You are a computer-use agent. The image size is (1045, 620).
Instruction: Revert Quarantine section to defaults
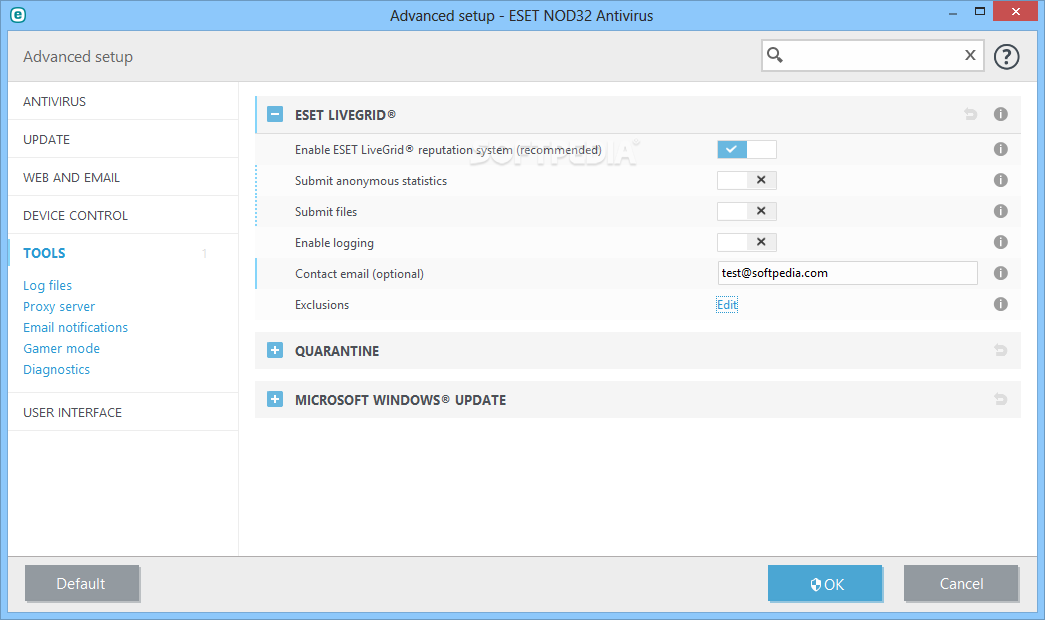tap(1000, 350)
